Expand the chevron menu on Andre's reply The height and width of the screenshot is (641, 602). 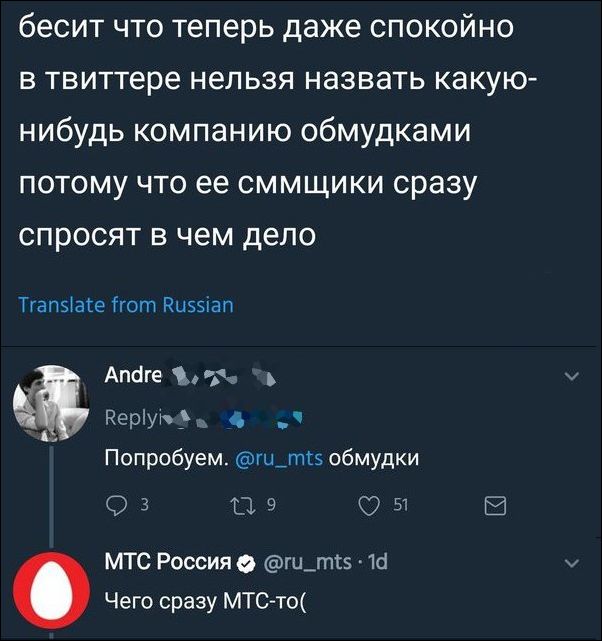[x=571, y=376]
